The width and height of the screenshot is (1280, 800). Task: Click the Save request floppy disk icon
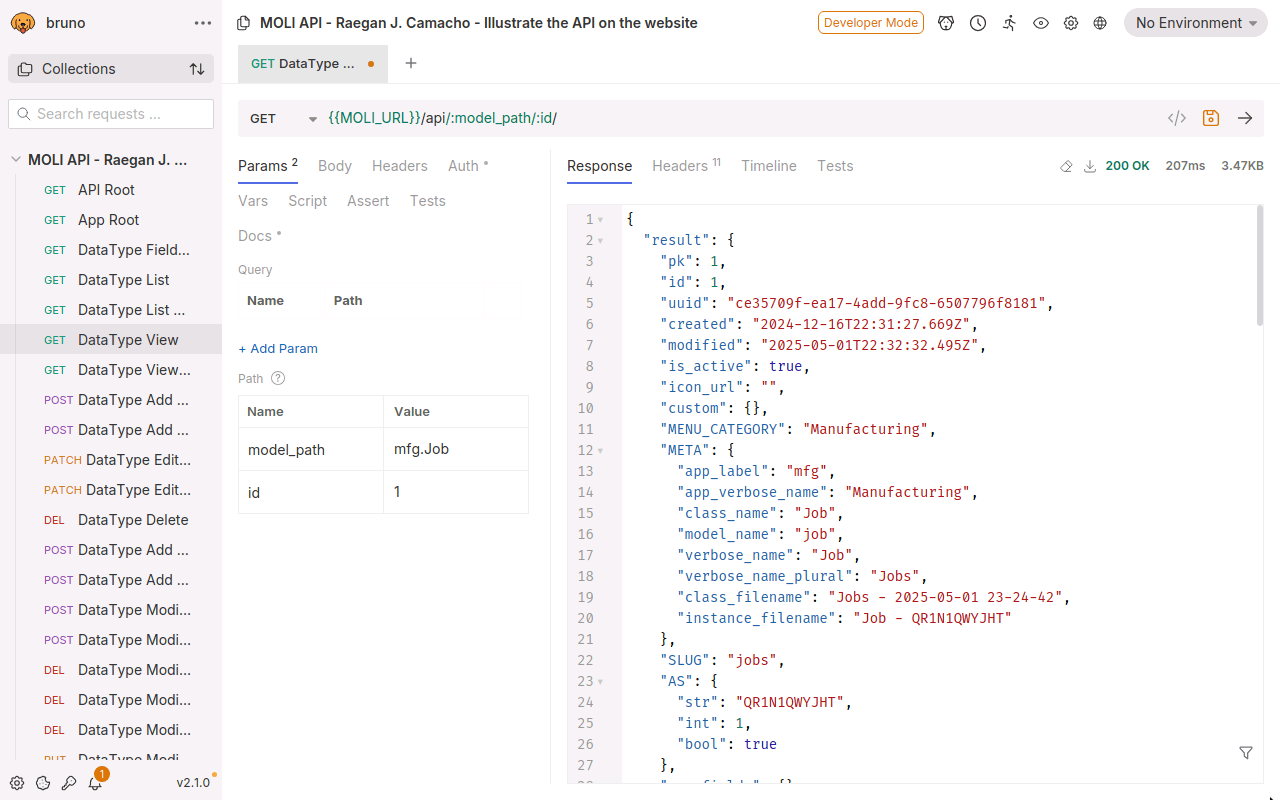[x=1211, y=118]
